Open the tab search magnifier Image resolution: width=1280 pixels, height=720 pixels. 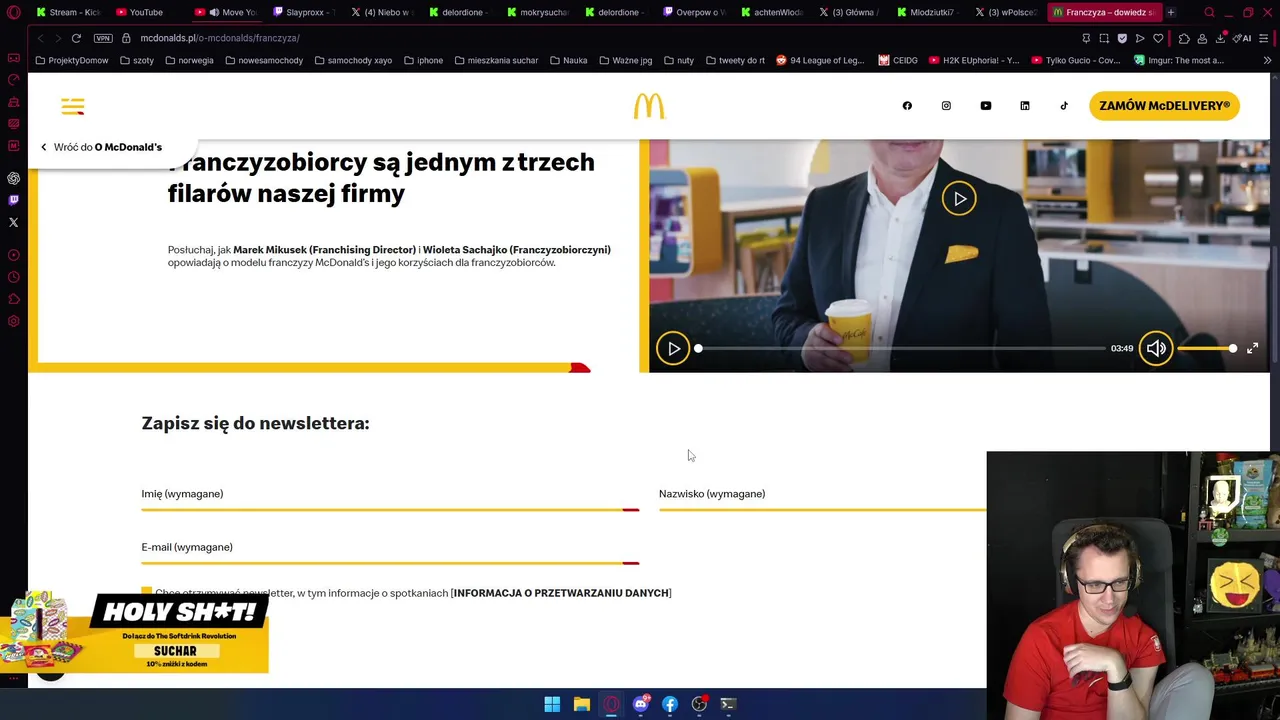1209,12
